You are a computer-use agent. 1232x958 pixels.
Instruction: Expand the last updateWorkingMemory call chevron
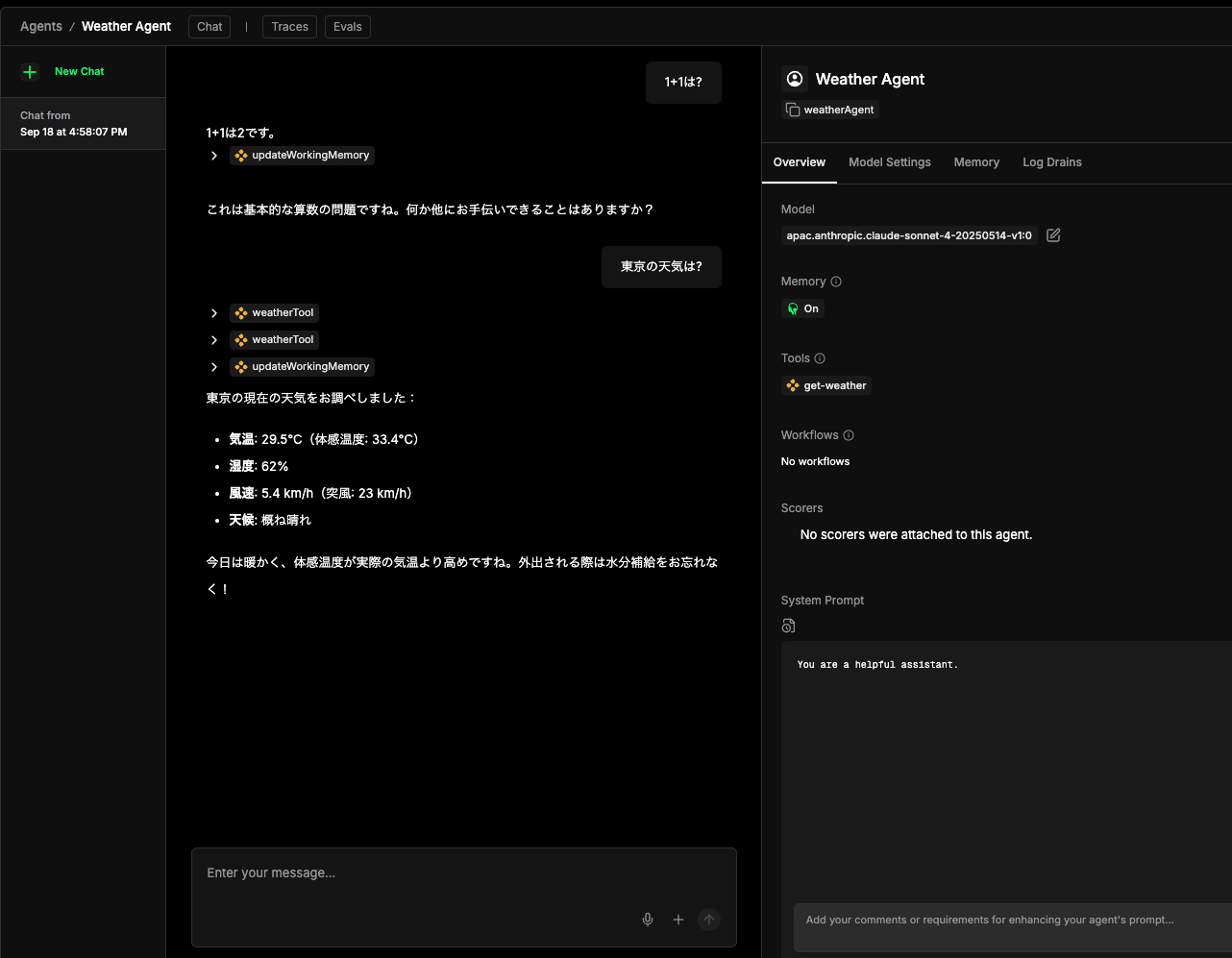[x=214, y=367]
